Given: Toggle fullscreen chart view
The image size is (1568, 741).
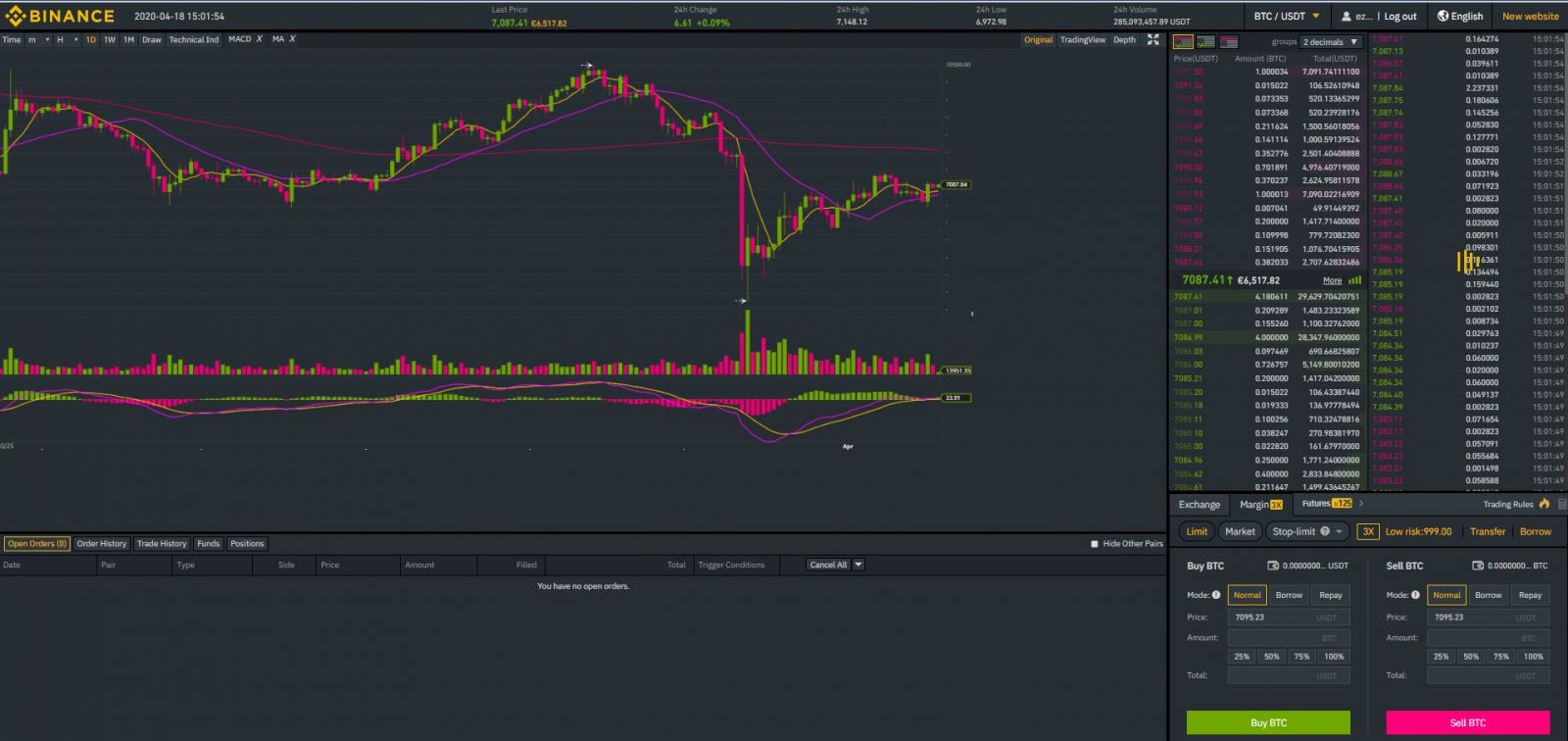Looking at the screenshot, I should click(1153, 40).
